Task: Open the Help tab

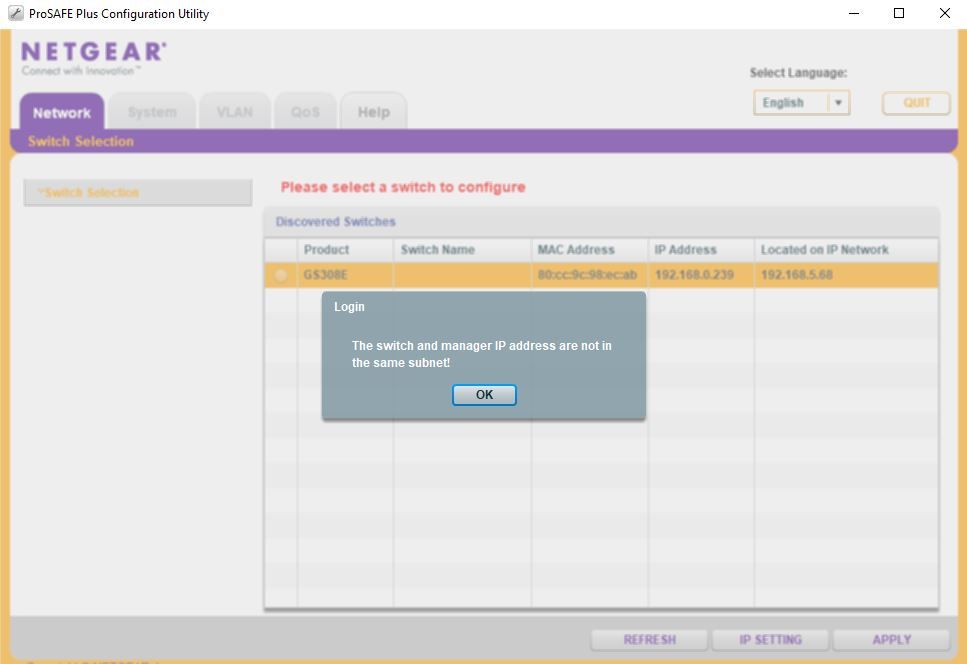Action: pyautogui.click(x=373, y=112)
